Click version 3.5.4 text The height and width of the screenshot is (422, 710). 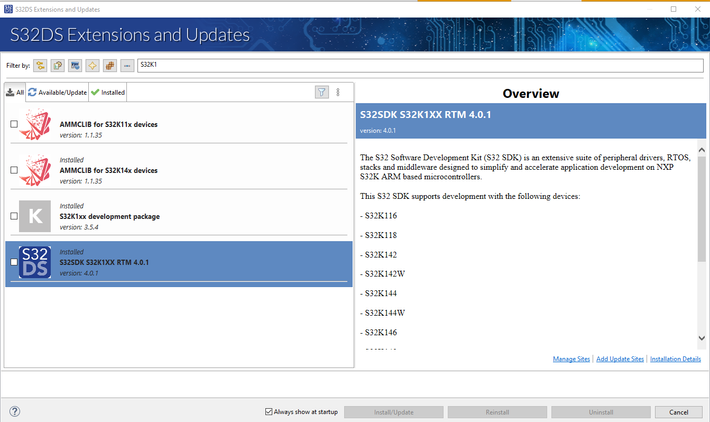(x=79, y=227)
